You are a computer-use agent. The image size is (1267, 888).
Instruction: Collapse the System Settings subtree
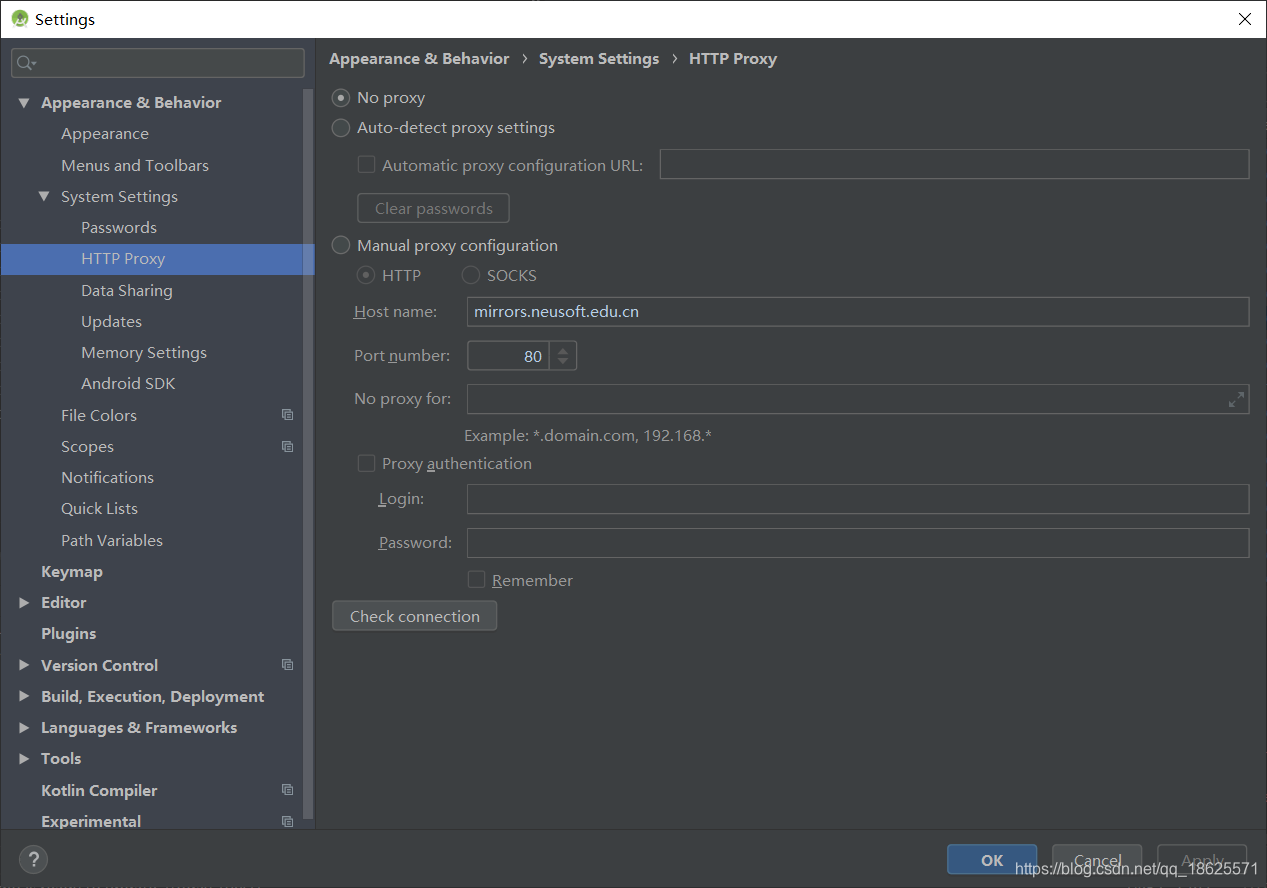coord(44,197)
